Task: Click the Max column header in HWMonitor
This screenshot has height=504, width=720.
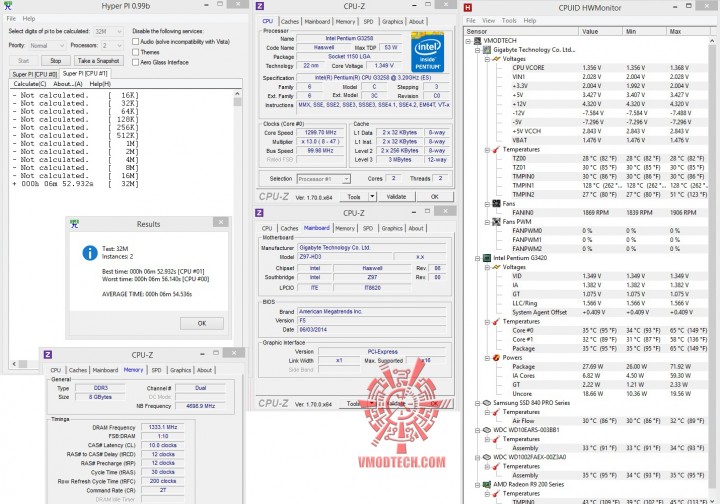Action: (688, 31)
